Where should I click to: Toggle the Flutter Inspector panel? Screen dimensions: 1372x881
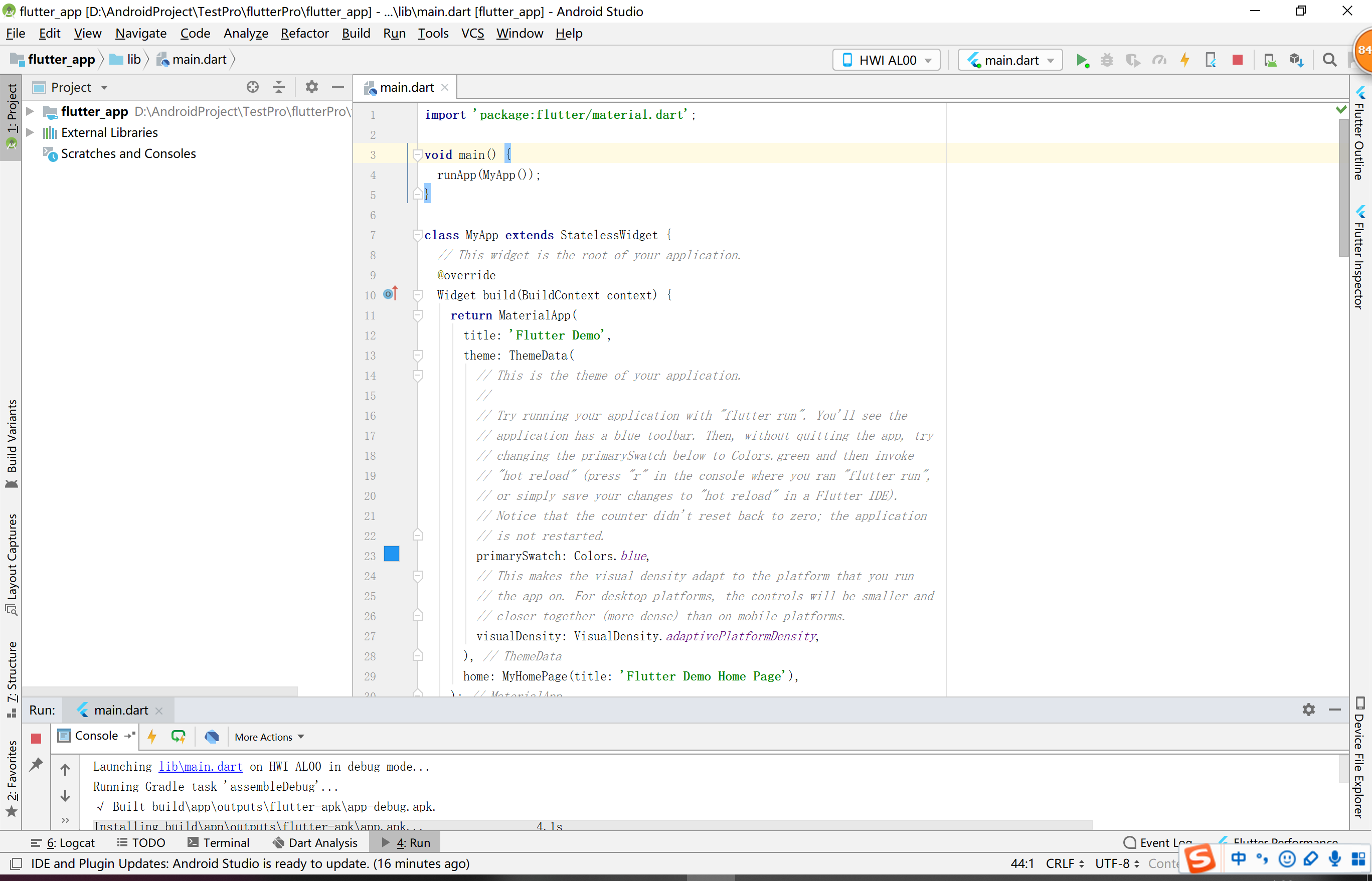click(1360, 257)
